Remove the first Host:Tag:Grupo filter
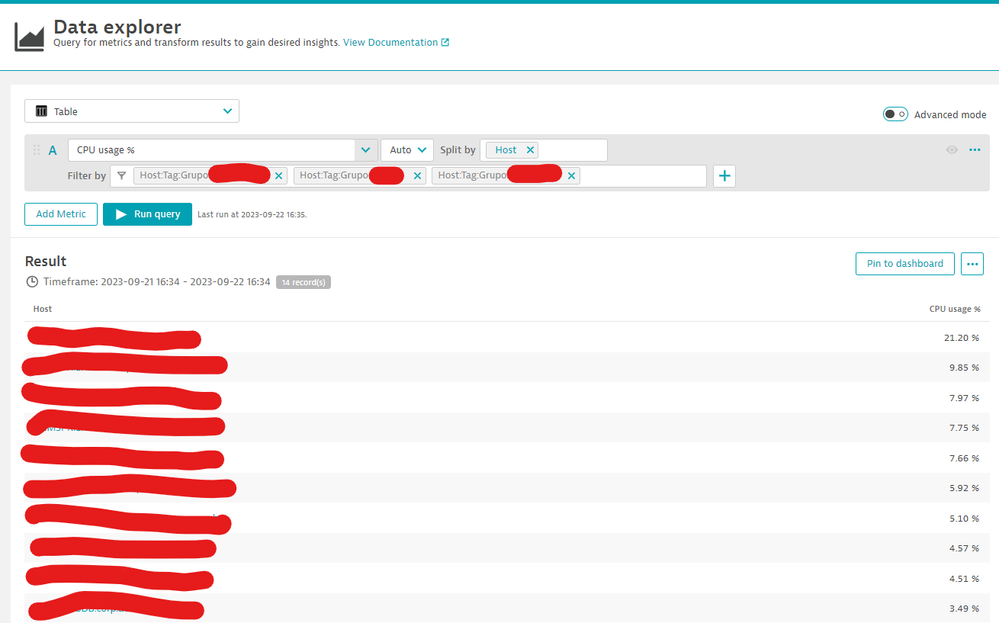The width and height of the screenshot is (999, 623). click(279, 176)
